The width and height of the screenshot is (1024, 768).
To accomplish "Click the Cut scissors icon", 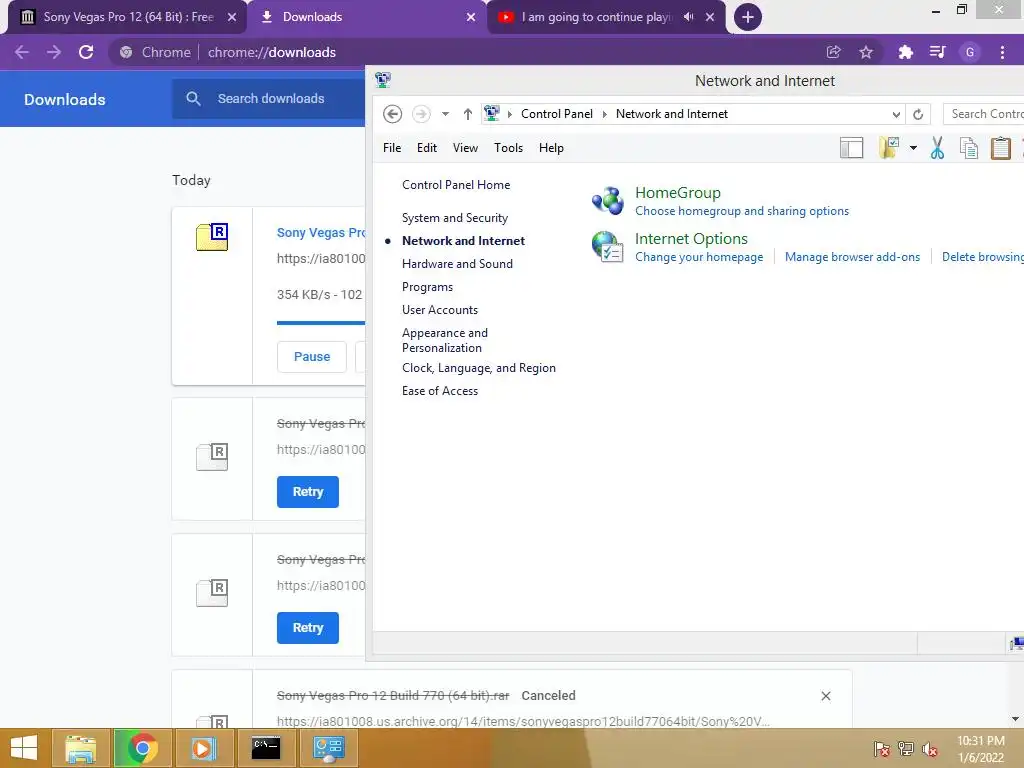I will coord(937,148).
